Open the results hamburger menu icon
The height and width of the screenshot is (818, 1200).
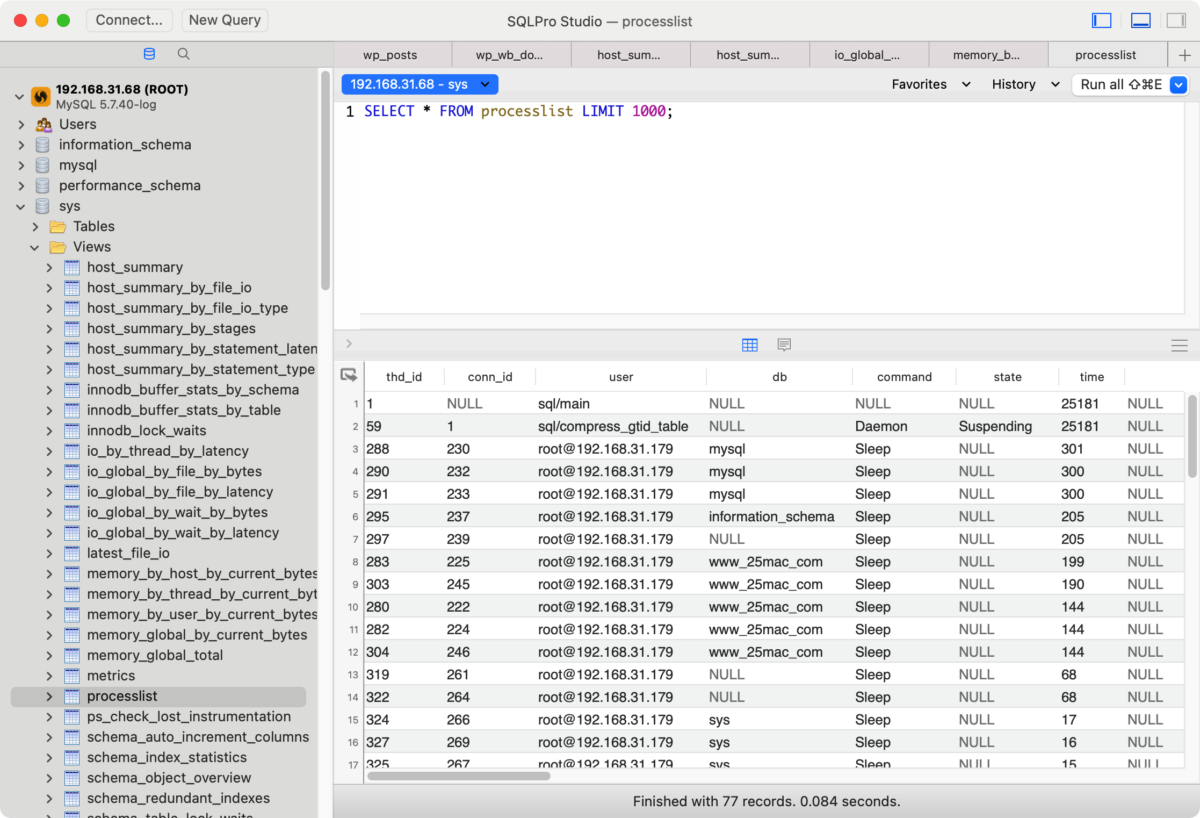[x=1179, y=345]
